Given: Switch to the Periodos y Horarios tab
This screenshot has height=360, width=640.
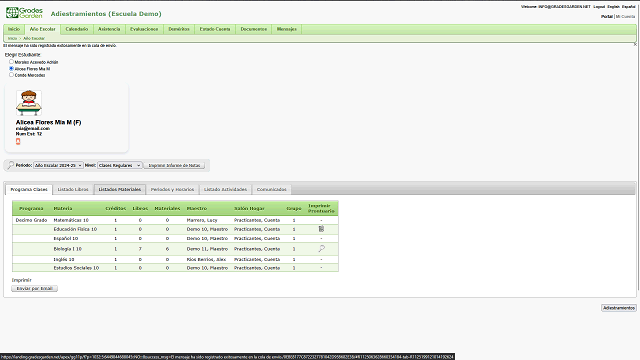Looking at the screenshot, I should [172, 189].
